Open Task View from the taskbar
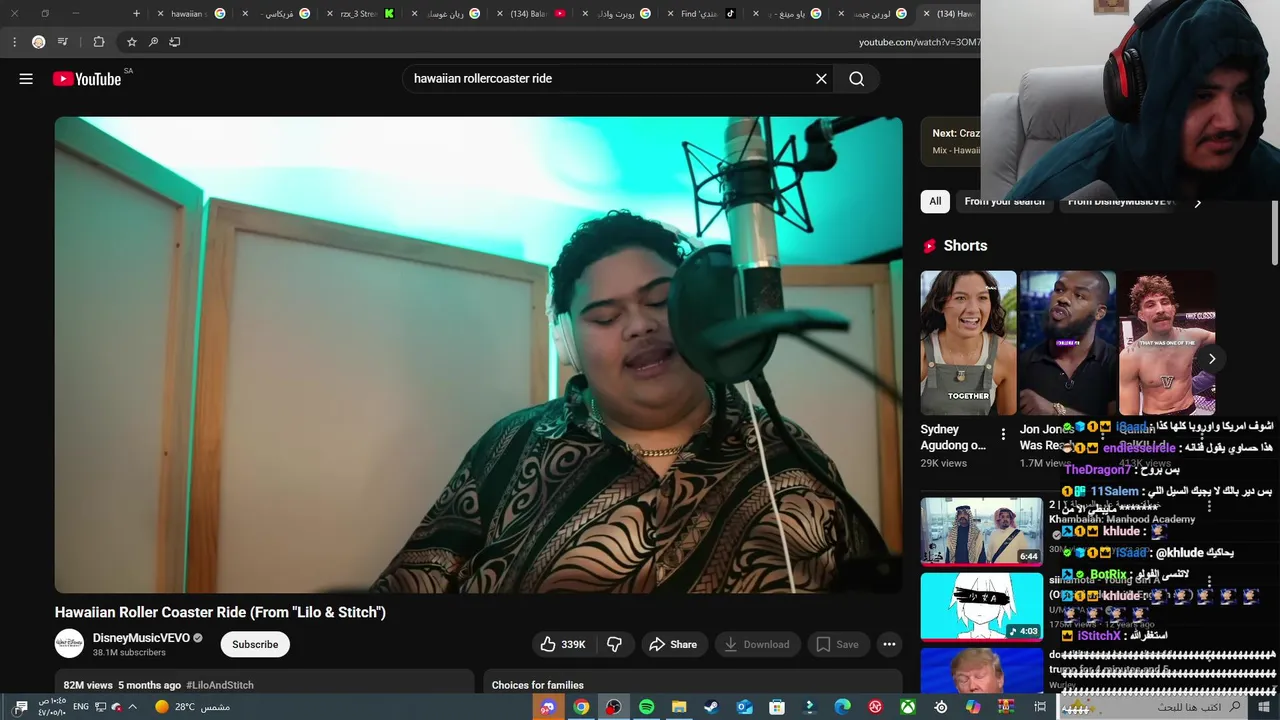This screenshot has height=720, width=1280. pos(1040,707)
